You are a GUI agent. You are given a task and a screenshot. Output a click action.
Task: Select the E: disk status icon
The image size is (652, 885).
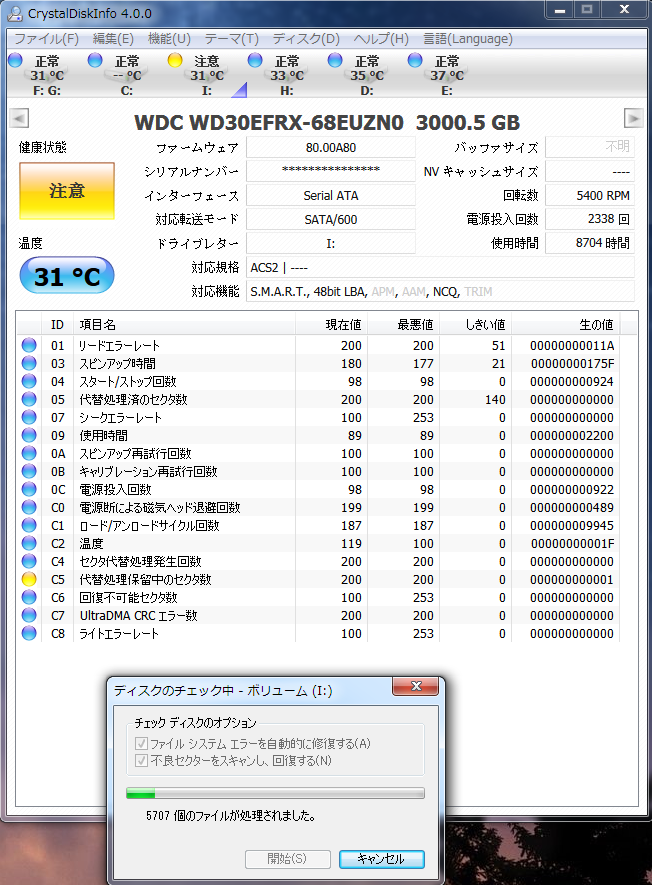click(x=415, y=60)
